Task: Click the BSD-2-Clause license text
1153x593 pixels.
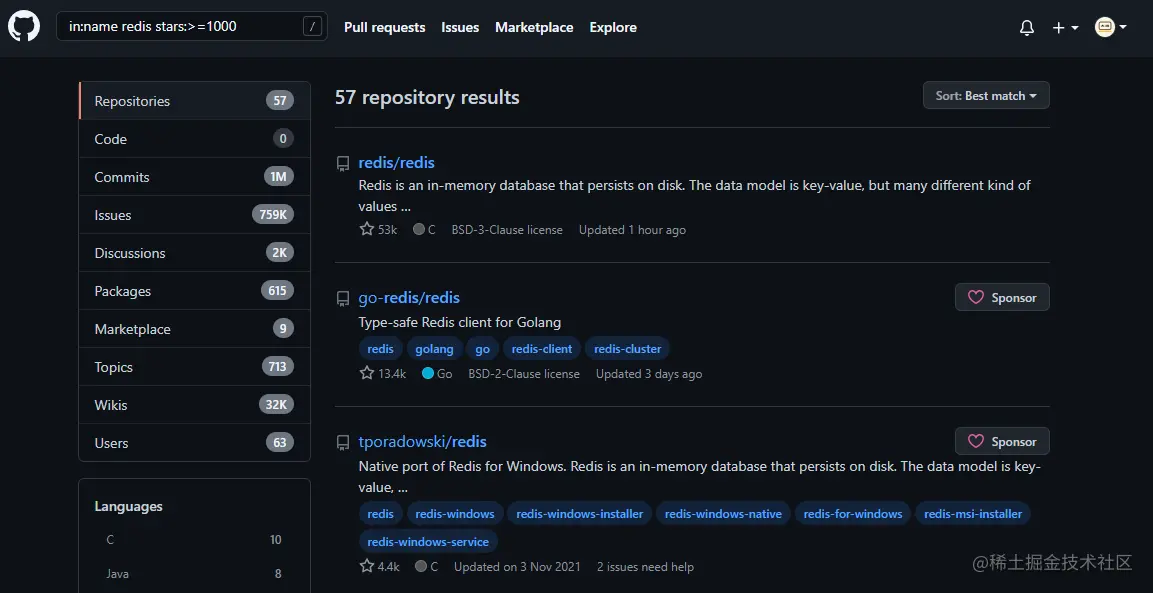Action: tap(524, 374)
